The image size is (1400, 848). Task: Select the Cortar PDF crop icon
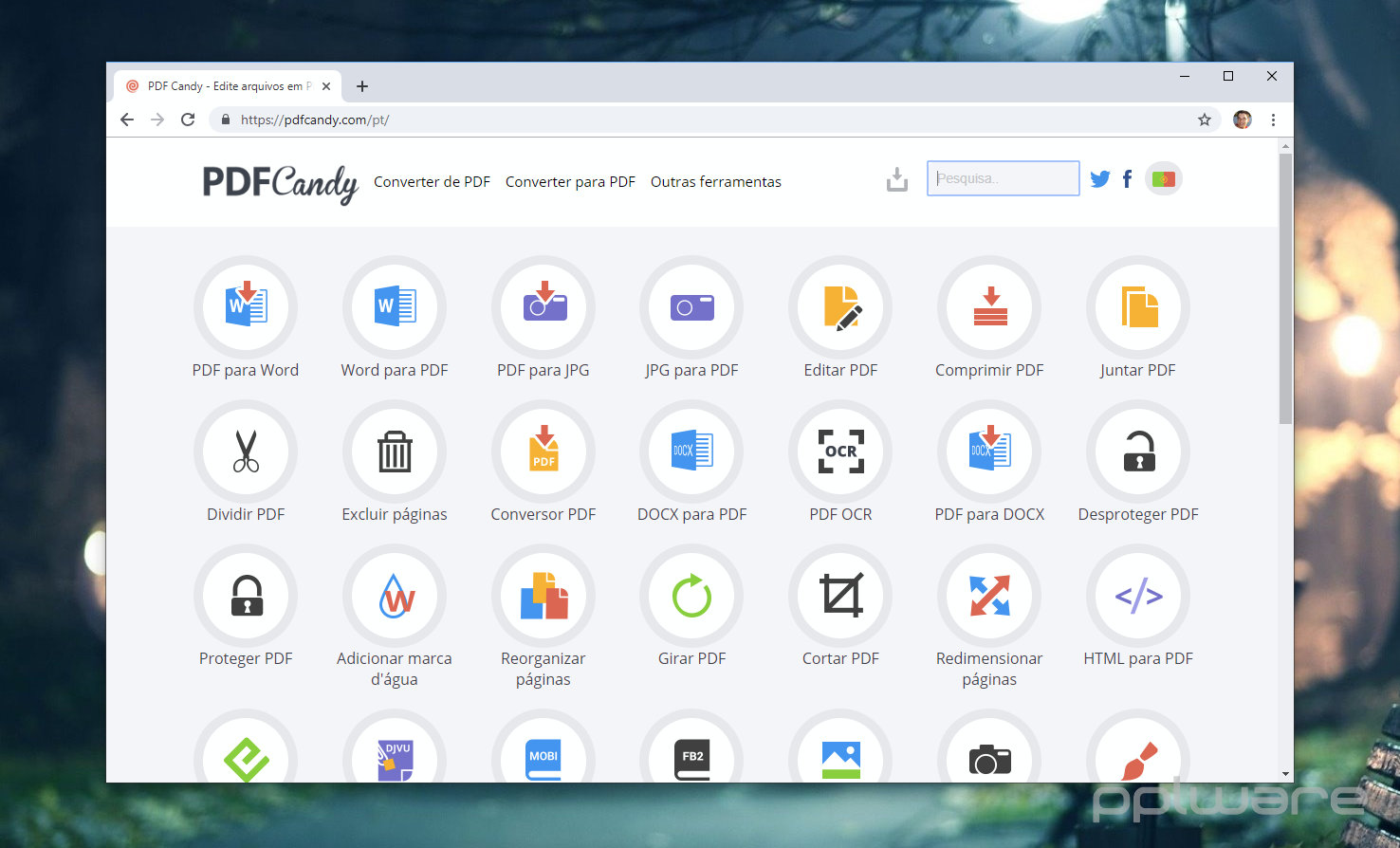840,596
